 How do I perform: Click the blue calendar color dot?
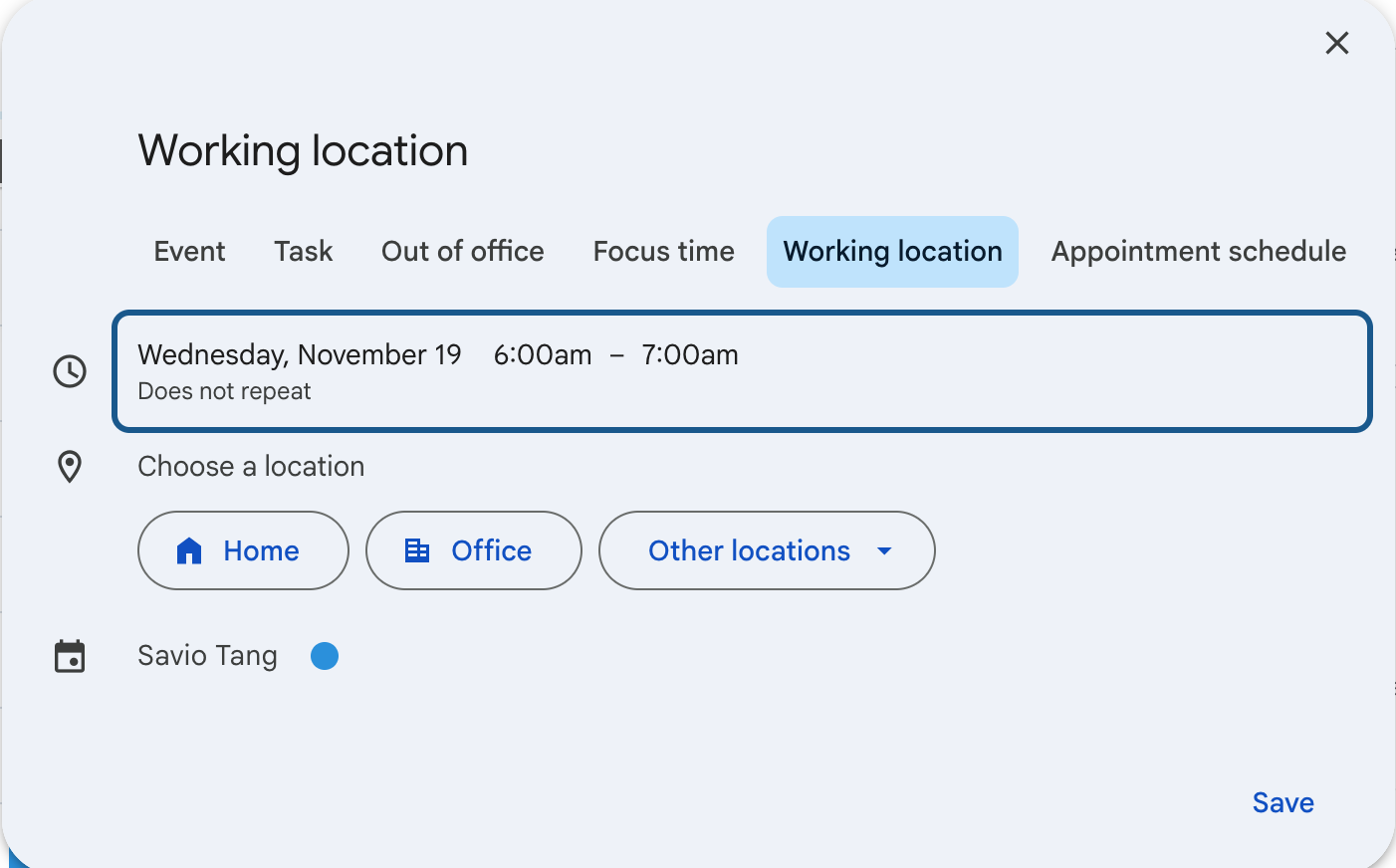coord(325,656)
